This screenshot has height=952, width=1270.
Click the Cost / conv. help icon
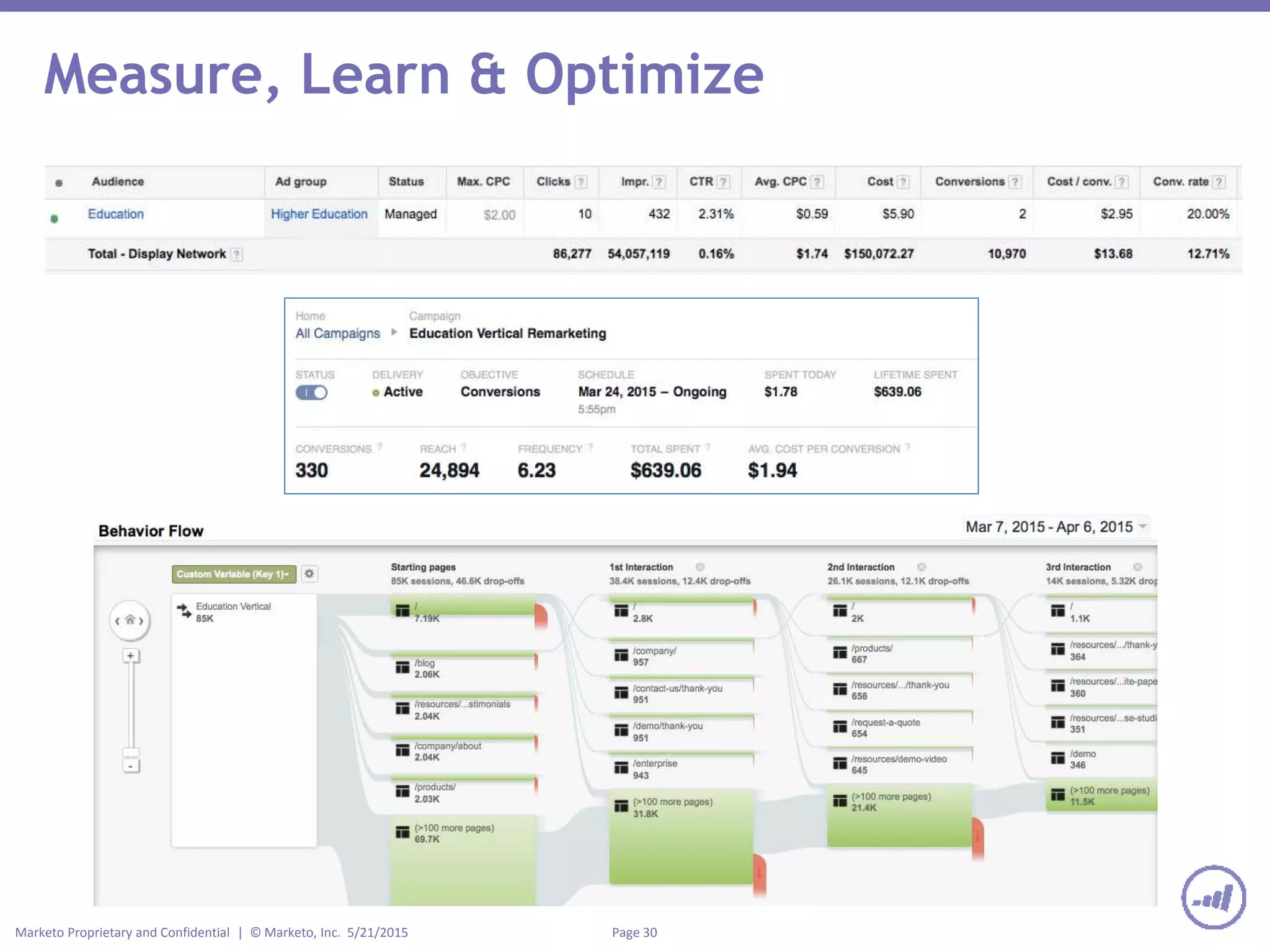click(1121, 182)
